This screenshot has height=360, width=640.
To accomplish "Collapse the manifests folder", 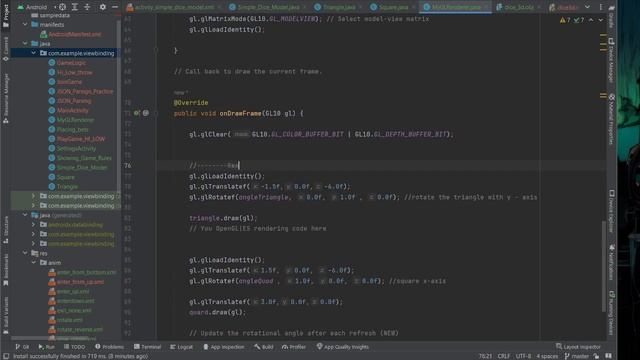I will (x=25, y=24).
